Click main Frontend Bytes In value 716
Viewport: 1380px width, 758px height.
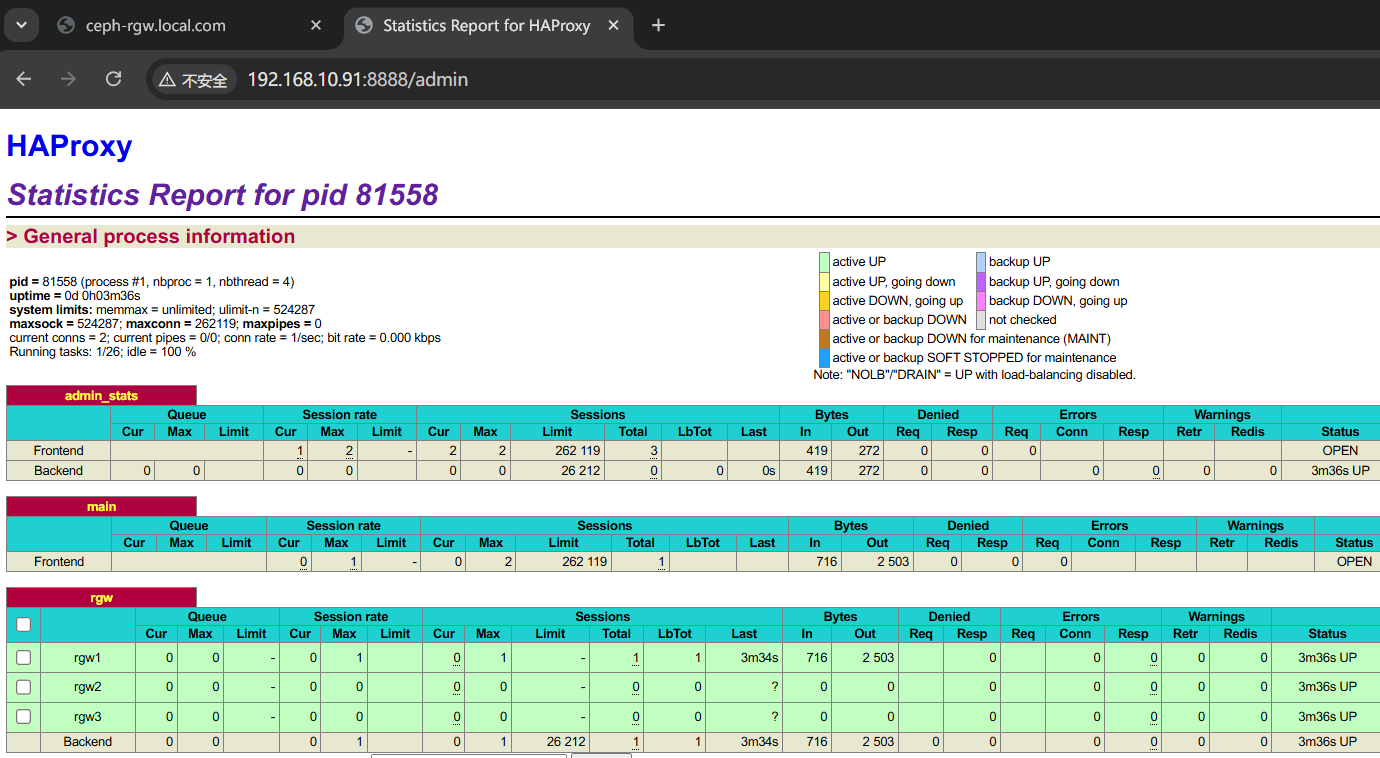click(825, 562)
